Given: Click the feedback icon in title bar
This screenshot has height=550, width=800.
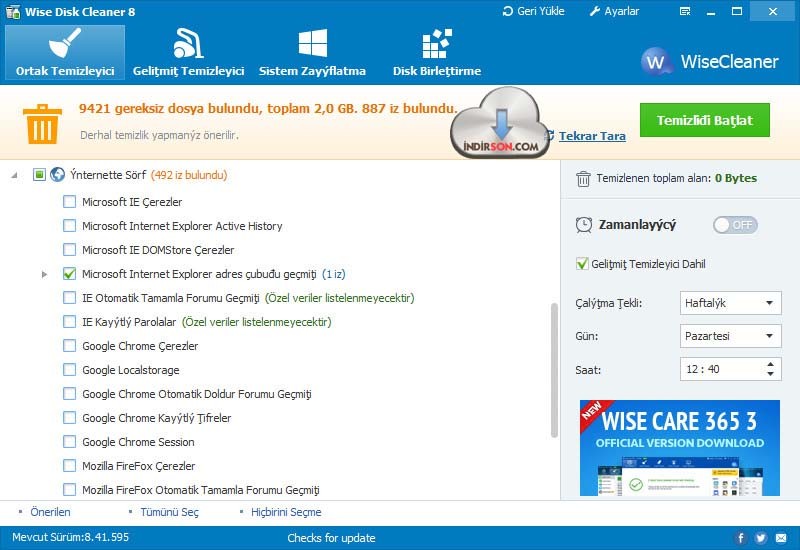Looking at the screenshot, I should coord(685,11).
